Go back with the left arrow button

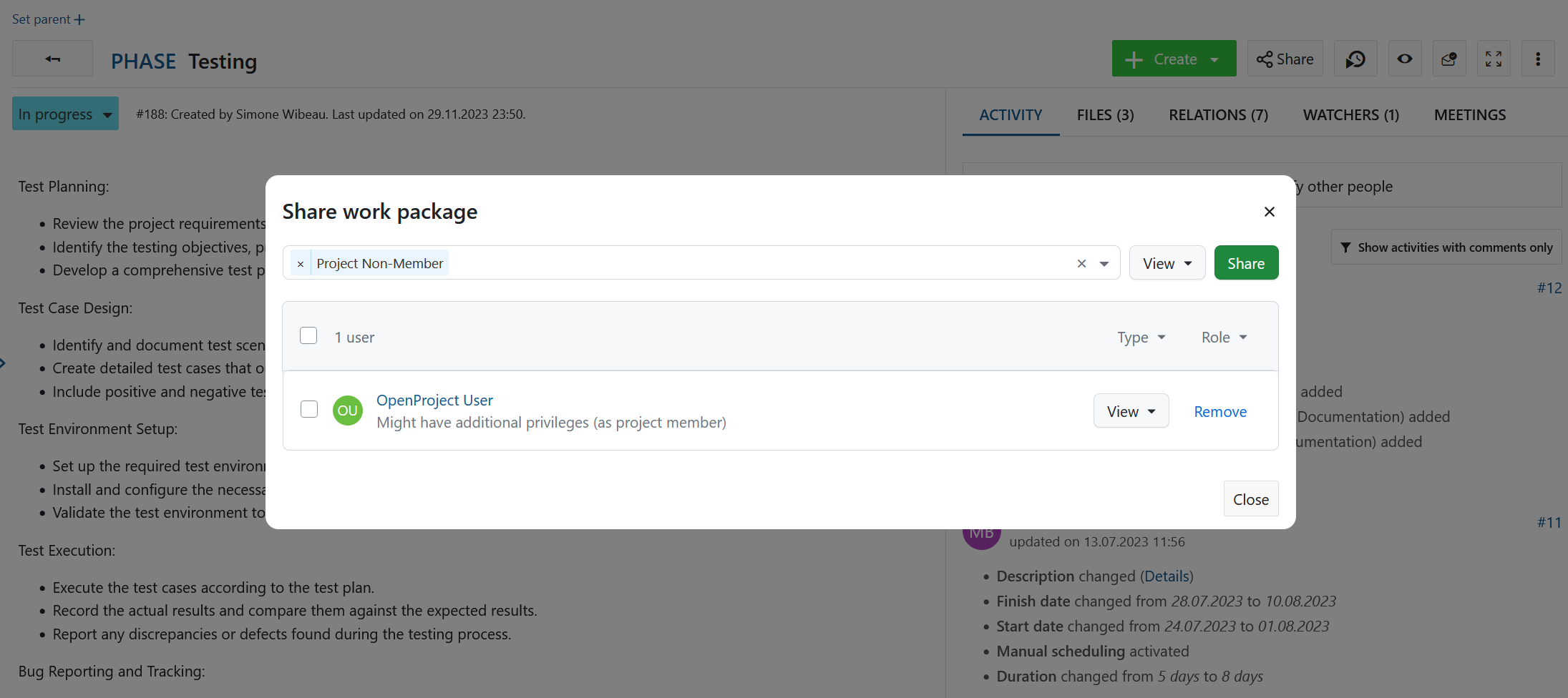pyautogui.click(x=52, y=59)
